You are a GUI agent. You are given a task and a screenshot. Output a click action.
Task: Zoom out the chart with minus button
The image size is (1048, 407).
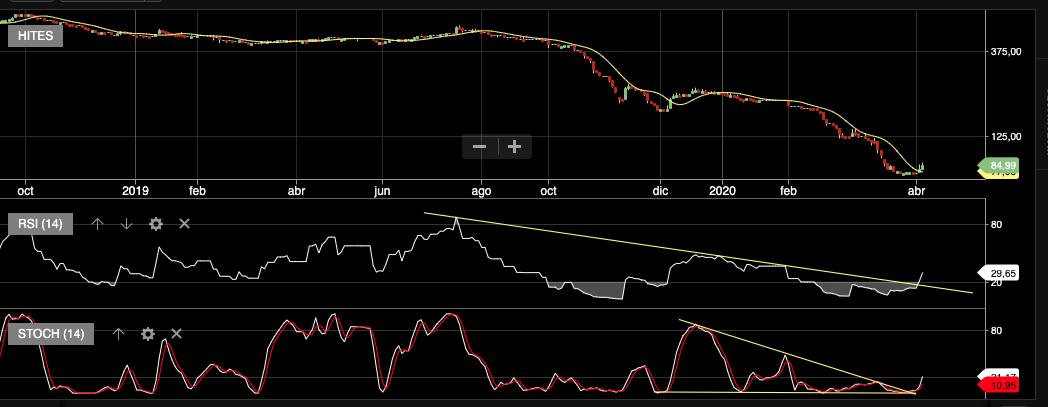479,147
